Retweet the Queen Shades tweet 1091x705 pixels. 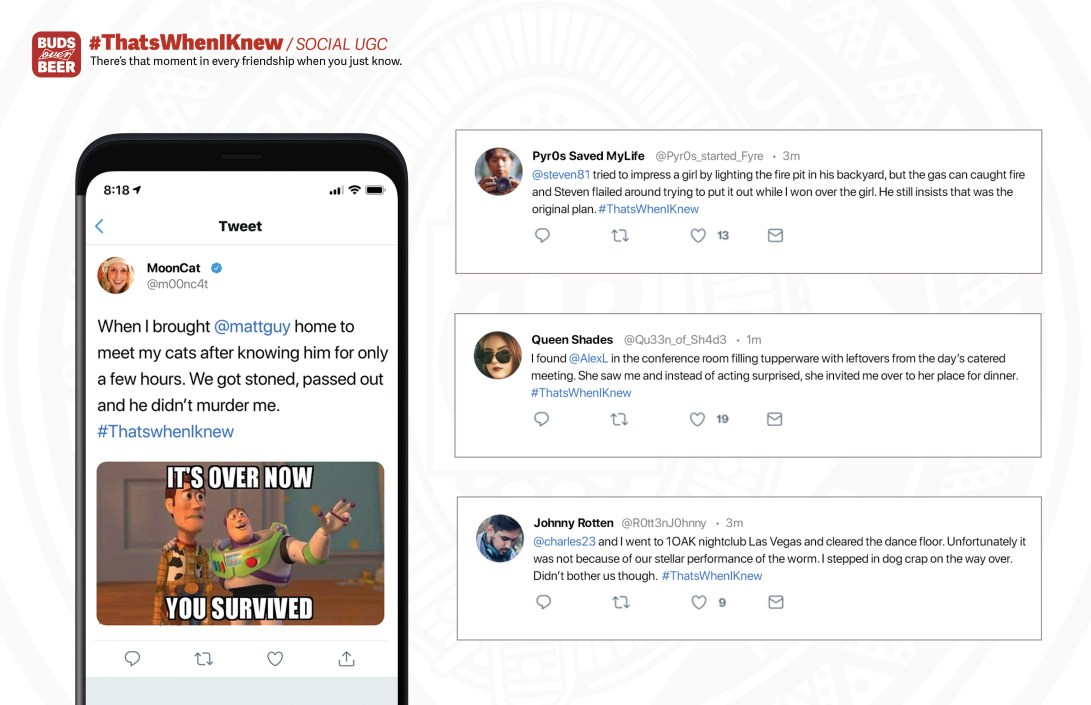tap(619, 419)
